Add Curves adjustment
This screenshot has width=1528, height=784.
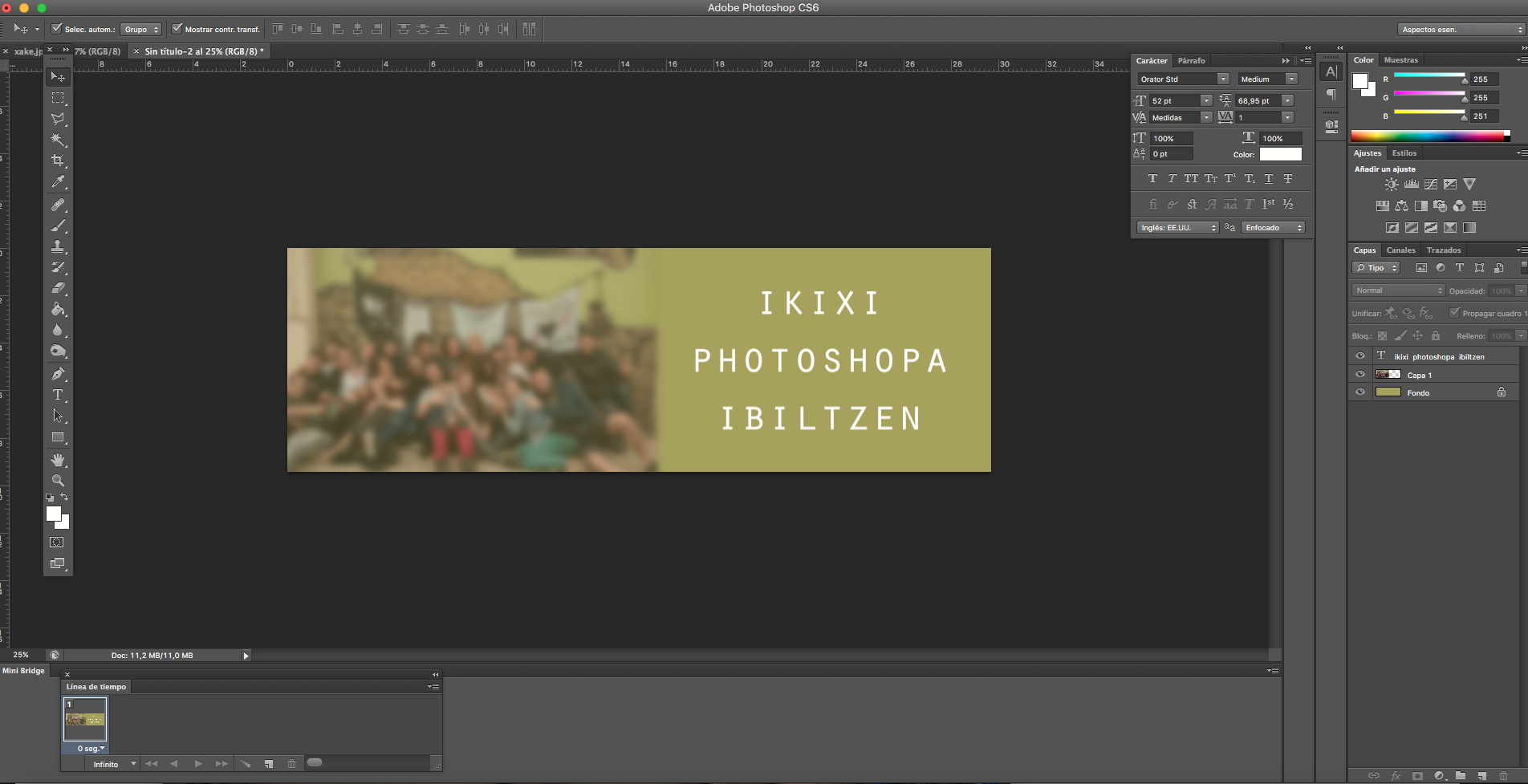1430,185
